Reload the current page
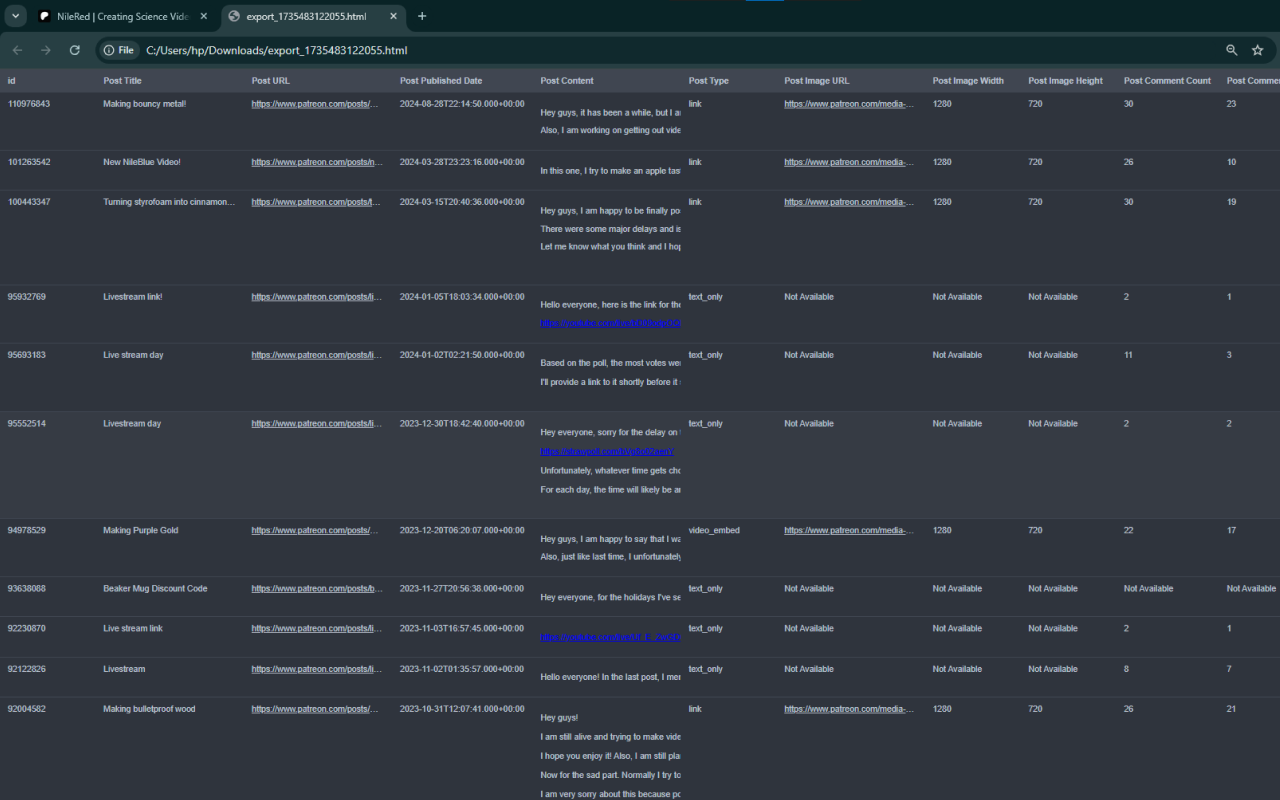The image size is (1280, 800). pyautogui.click(x=74, y=50)
